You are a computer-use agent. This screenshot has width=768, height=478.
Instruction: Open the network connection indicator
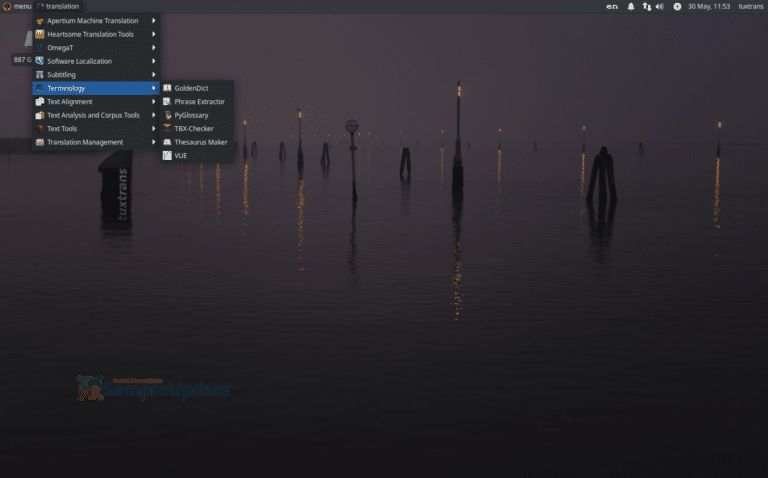(x=647, y=6)
